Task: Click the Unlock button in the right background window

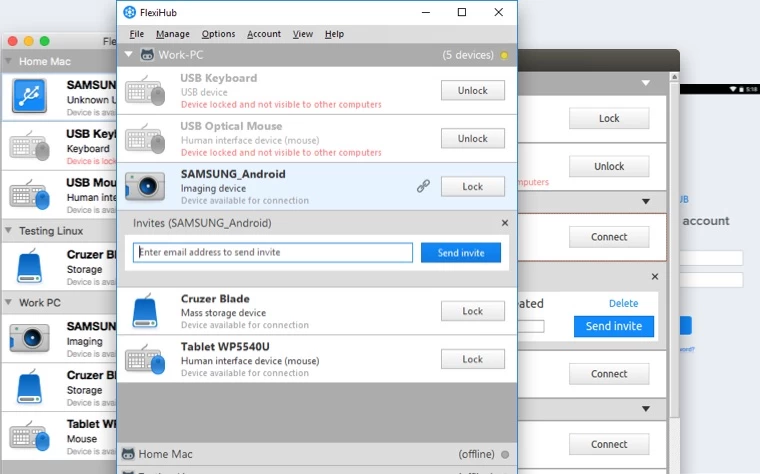Action: point(609,166)
